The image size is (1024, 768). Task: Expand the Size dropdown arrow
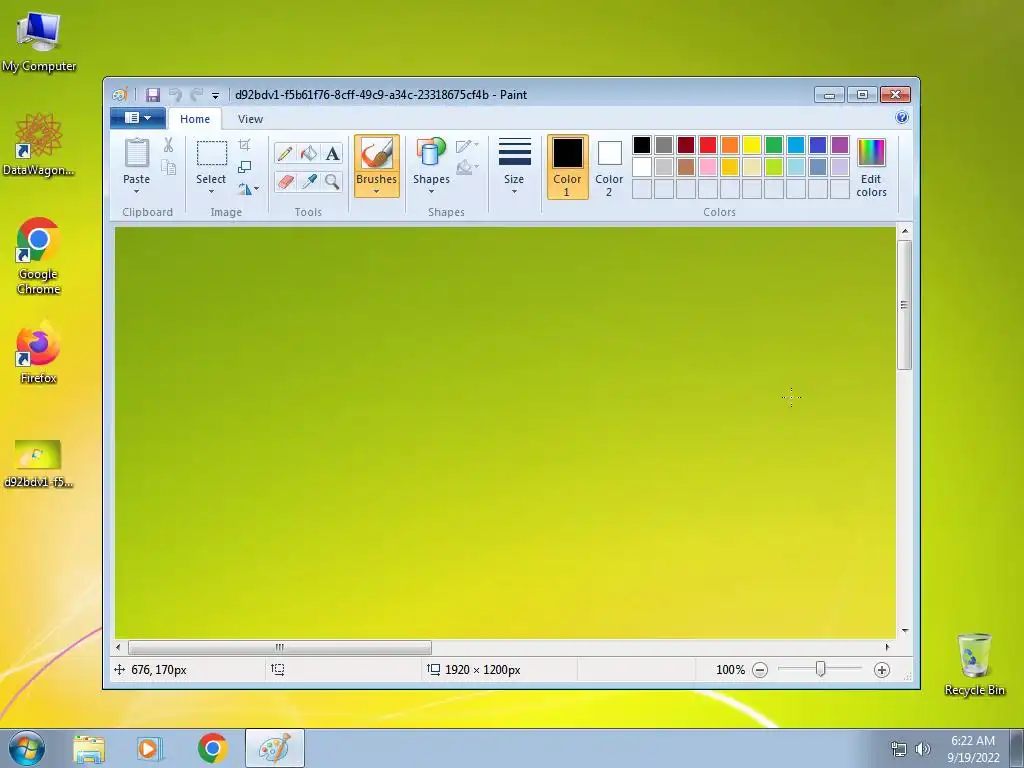coord(514,192)
